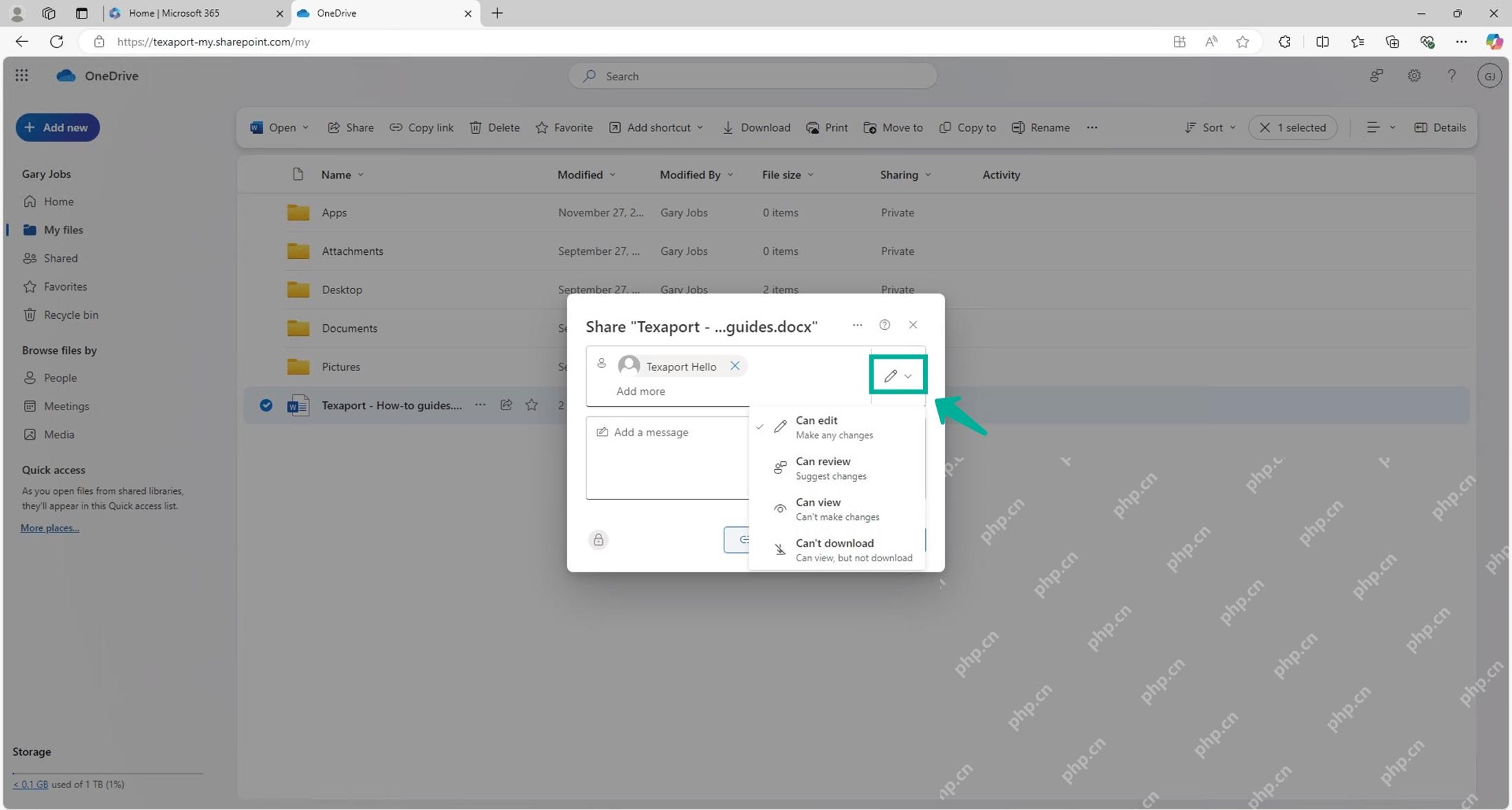1512x810 pixels.
Task: Click the More places link
Action: click(49, 528)
